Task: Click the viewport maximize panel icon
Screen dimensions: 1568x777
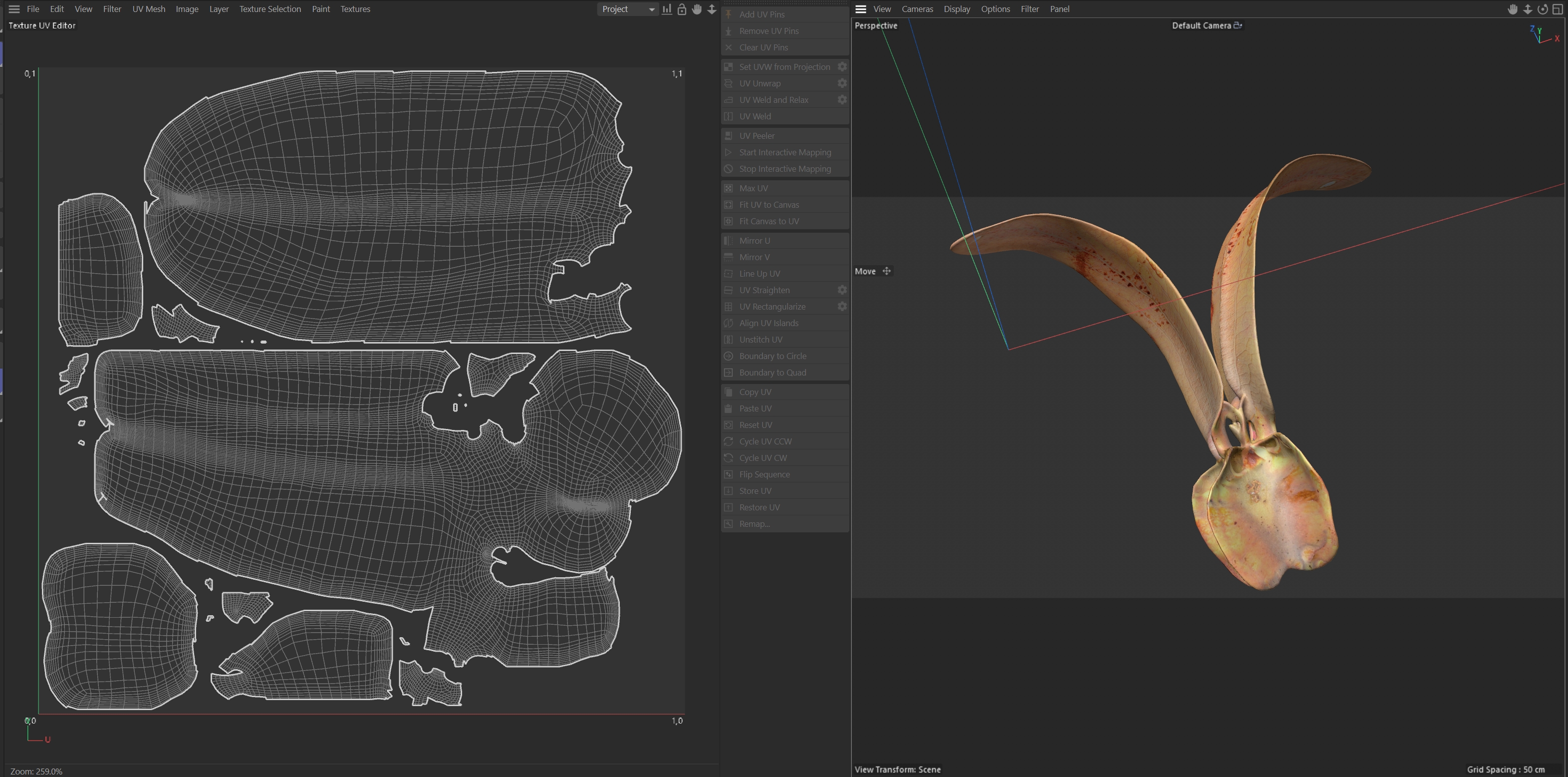Action: [1558, 9]
